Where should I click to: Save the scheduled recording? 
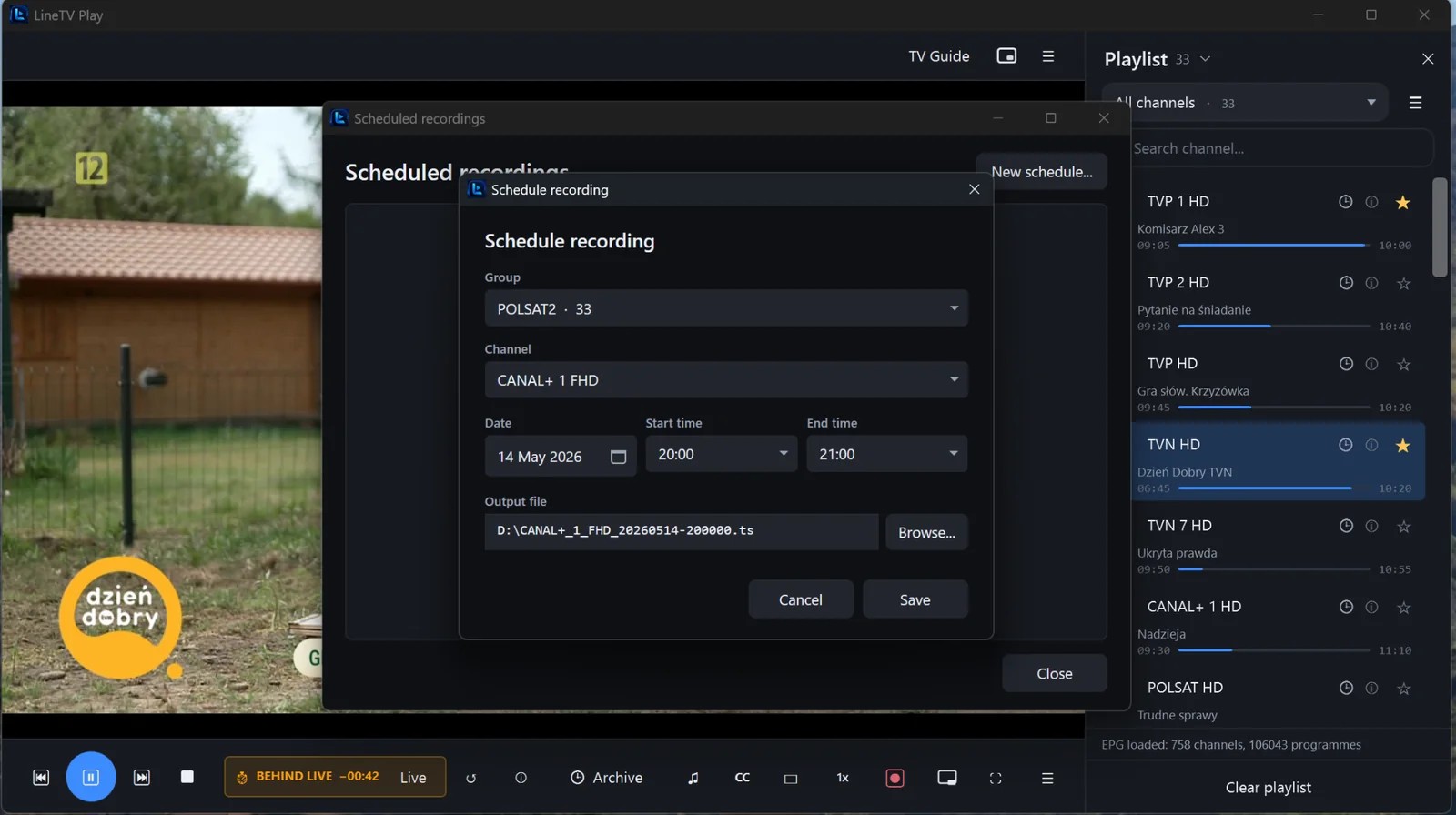[x=915, y=599]
